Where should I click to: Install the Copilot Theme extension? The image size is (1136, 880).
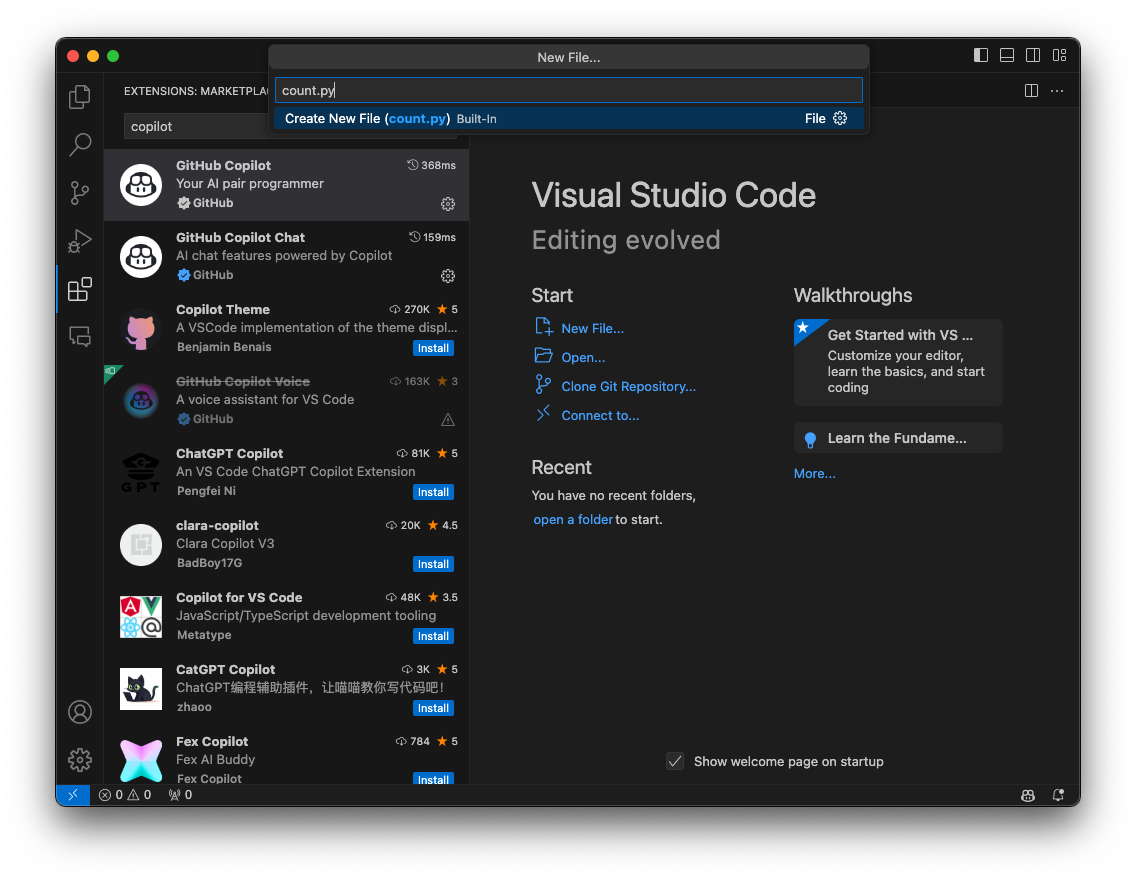click(433, 348)
